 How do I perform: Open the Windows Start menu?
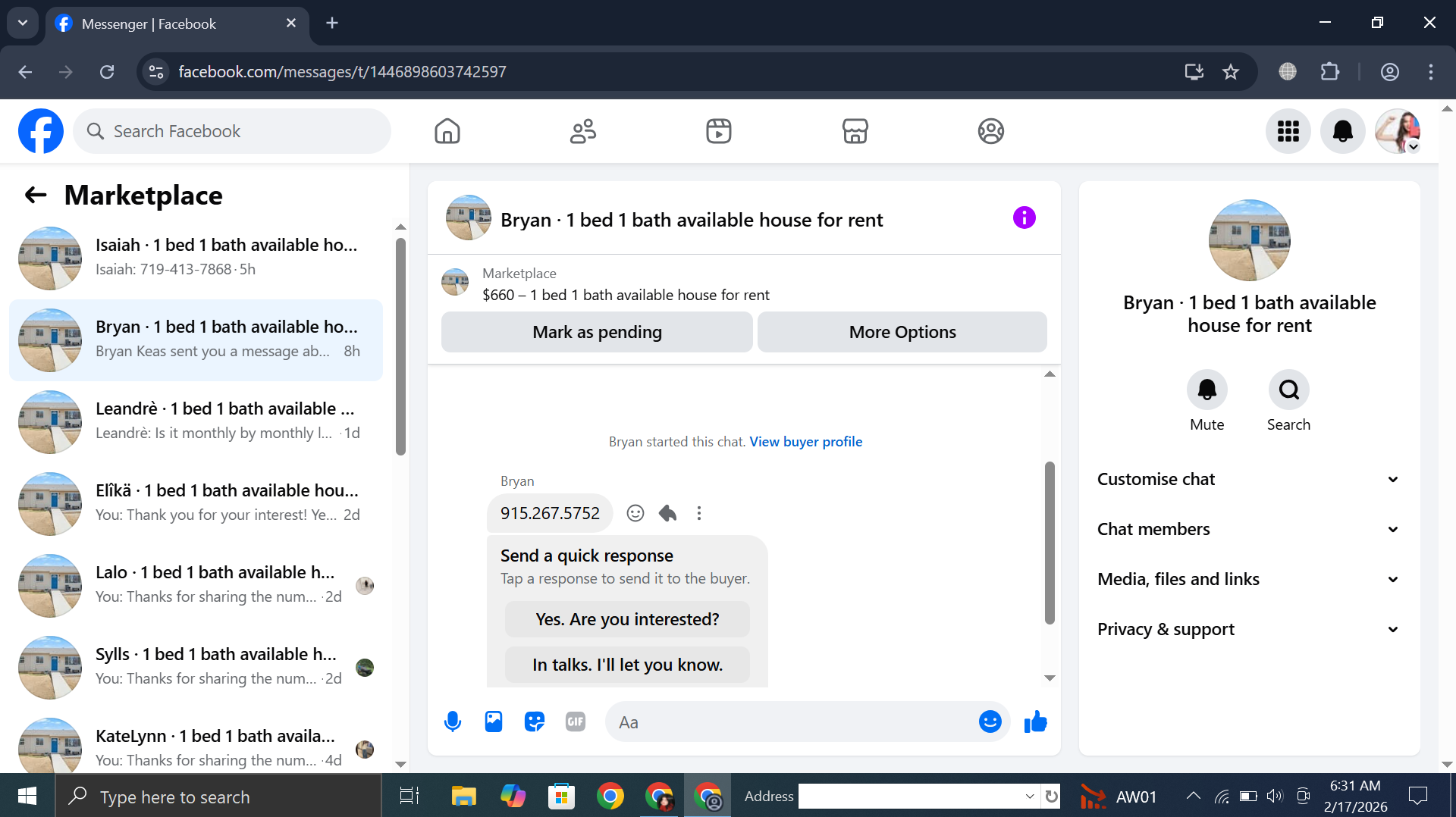point(27,796)
